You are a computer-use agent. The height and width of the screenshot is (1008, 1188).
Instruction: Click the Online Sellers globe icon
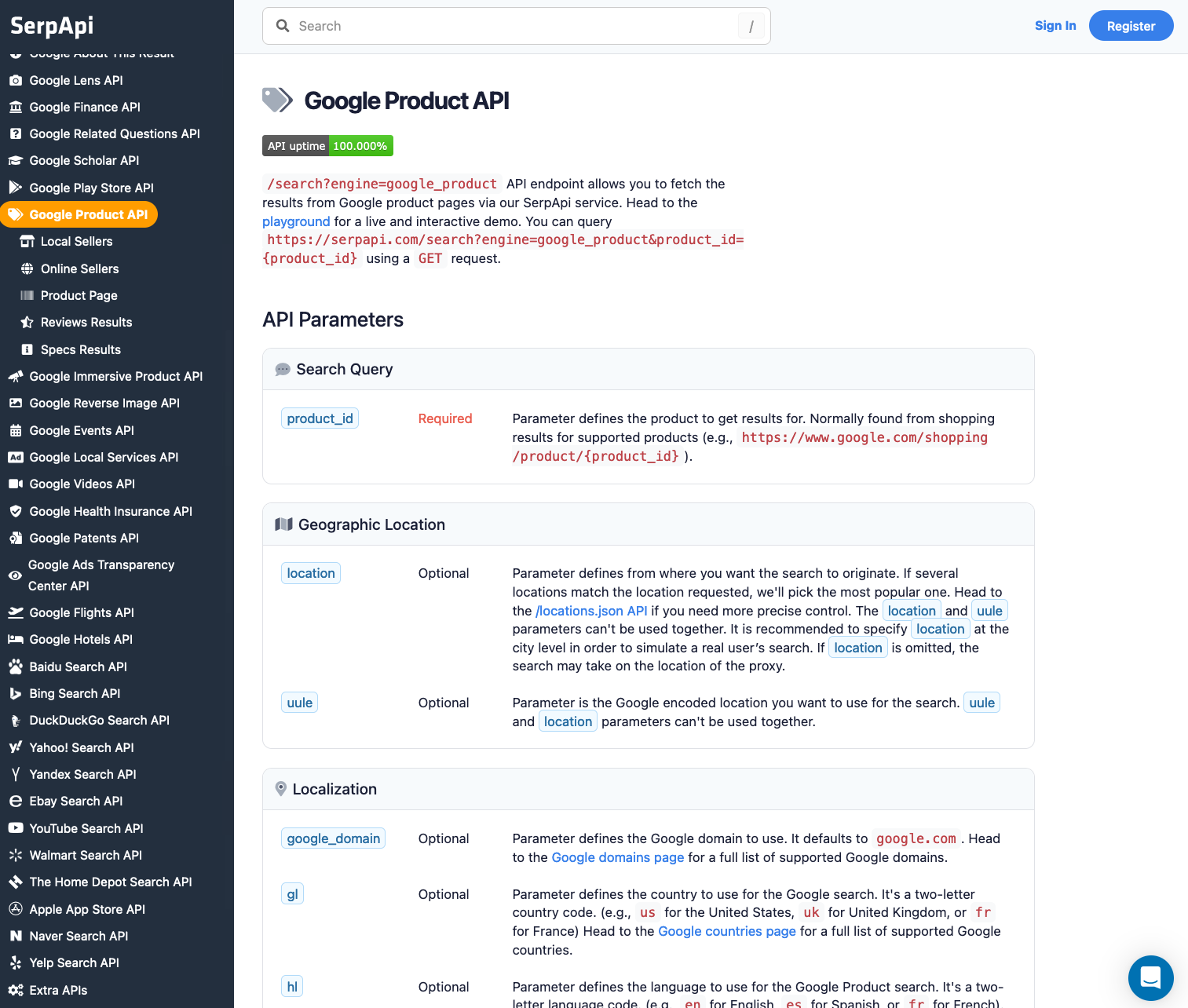[x=27, y=268]
